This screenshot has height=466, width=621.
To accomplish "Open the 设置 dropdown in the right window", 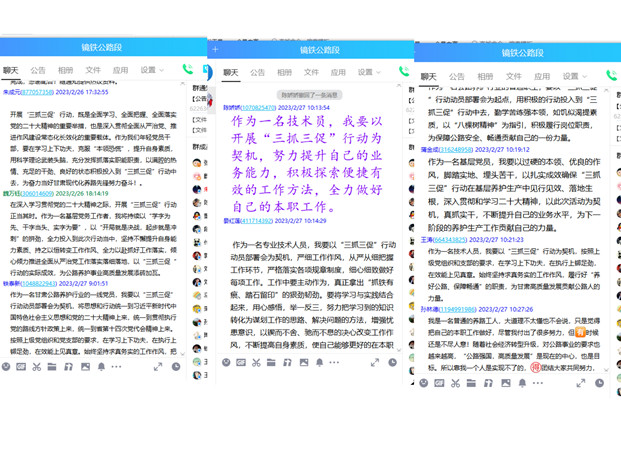I will pos(573,76).
